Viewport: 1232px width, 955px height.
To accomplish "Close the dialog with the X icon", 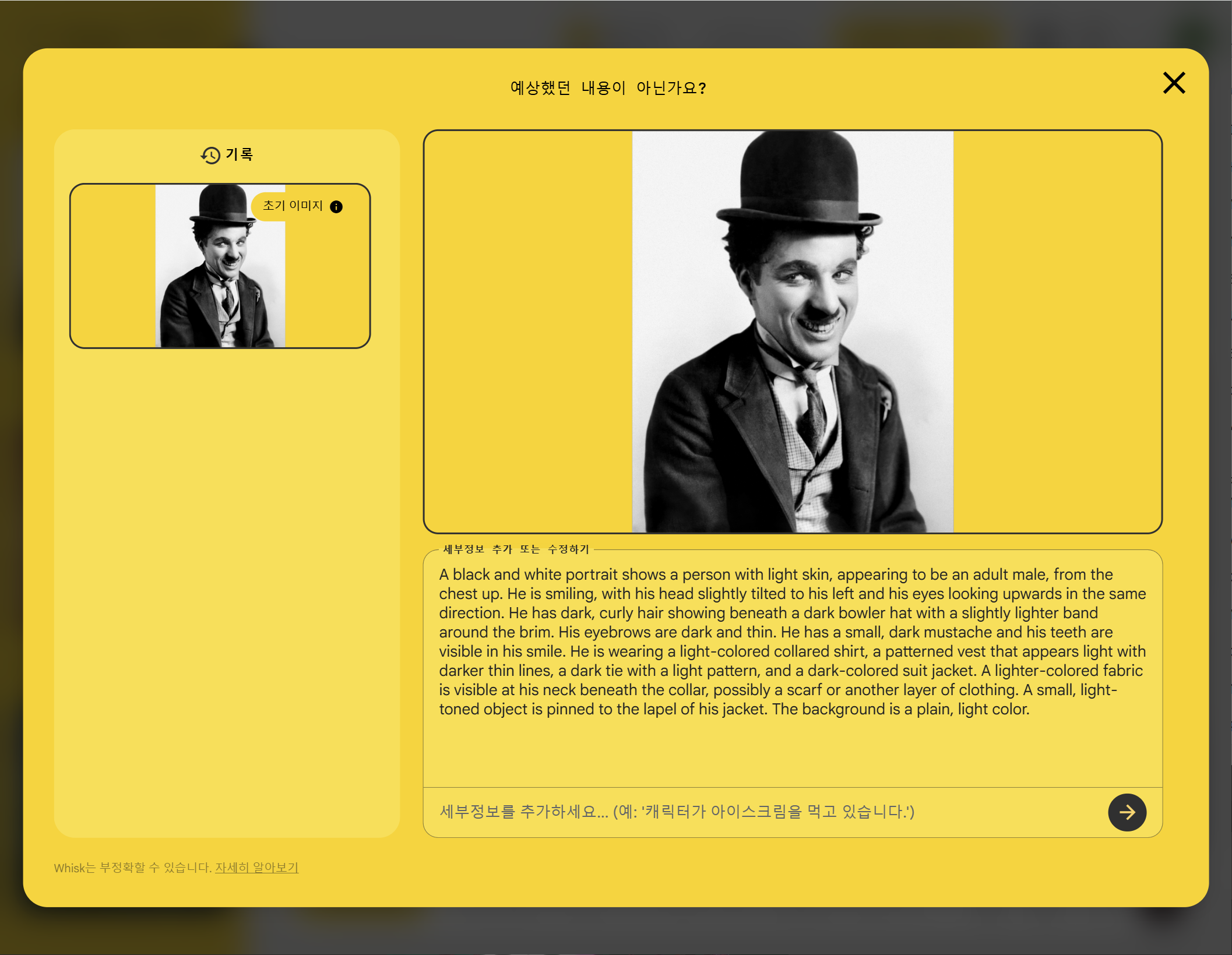I will tap(1174, 83).
